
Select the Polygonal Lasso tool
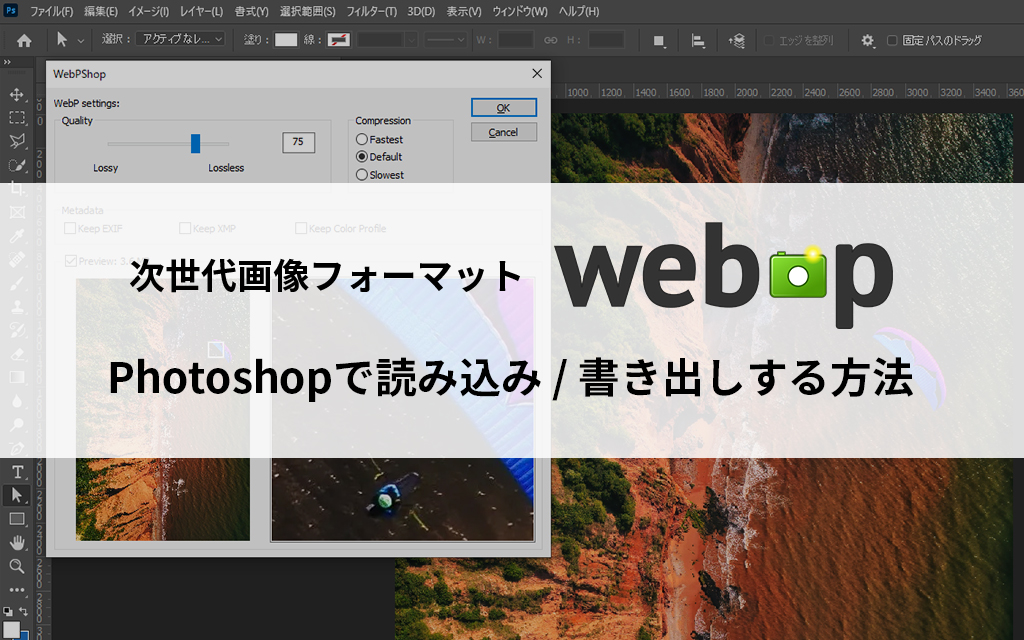point(17,141)
